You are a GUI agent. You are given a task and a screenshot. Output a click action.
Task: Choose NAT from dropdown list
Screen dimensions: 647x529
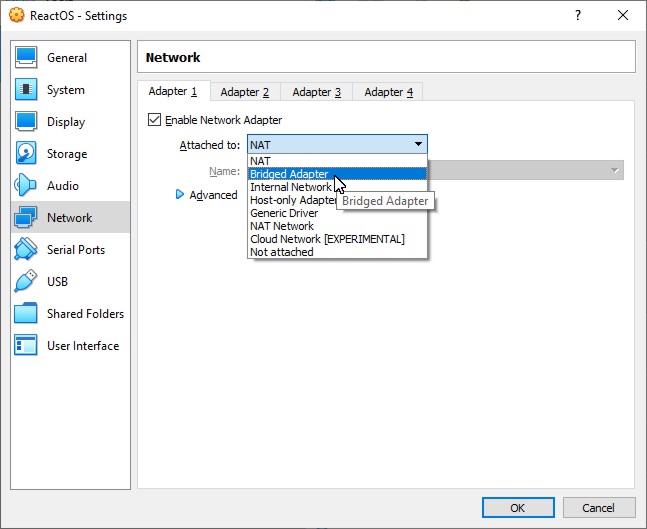click(x=337, y=161)
